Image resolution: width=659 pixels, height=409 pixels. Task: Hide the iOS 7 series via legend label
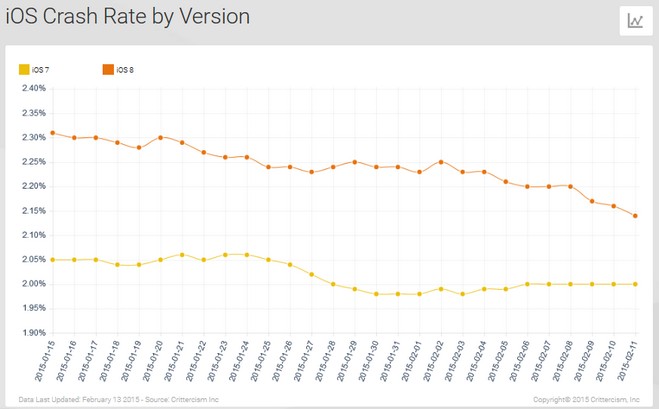pos(41,69)
